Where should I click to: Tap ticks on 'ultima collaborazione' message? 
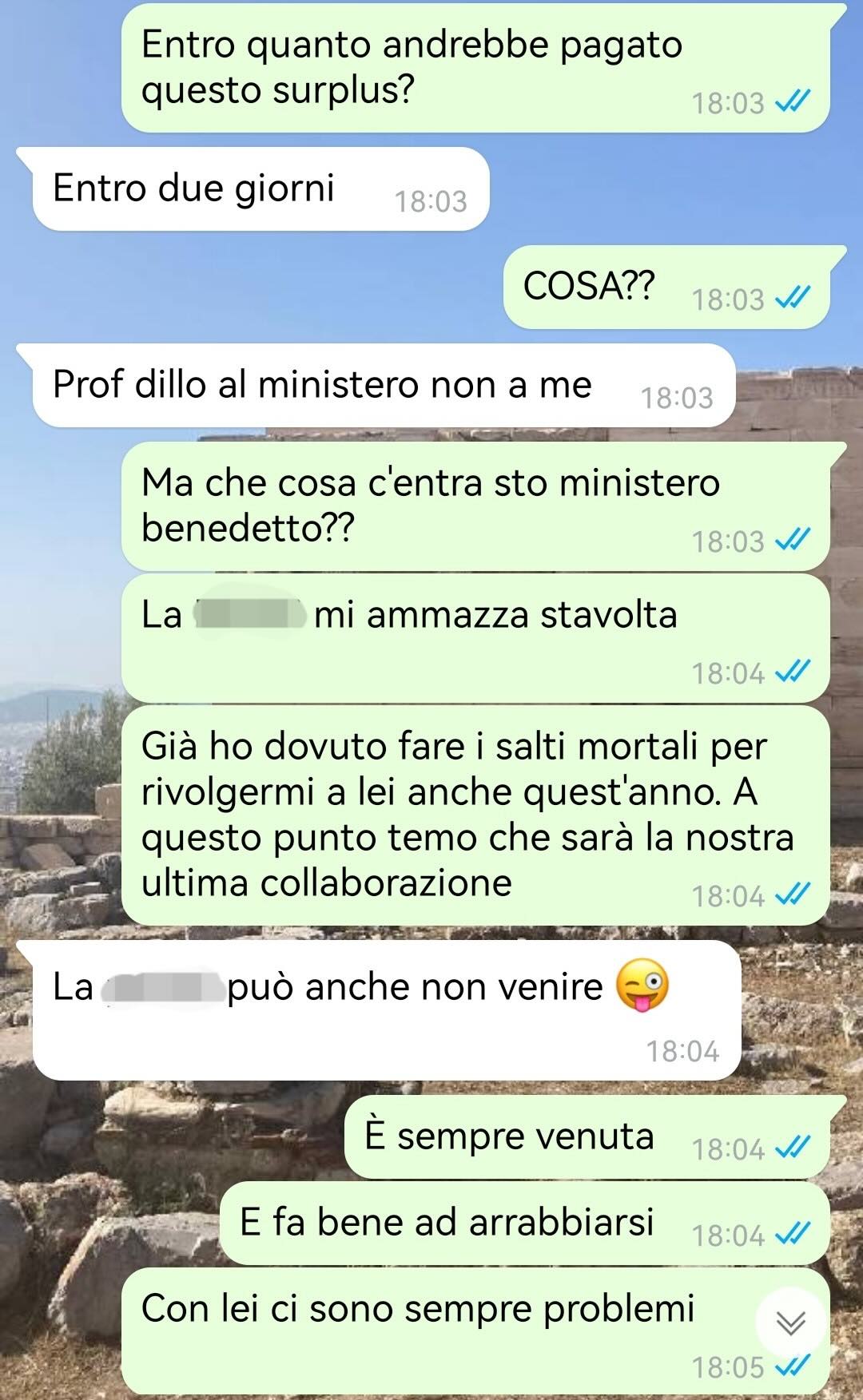(793, 894)
